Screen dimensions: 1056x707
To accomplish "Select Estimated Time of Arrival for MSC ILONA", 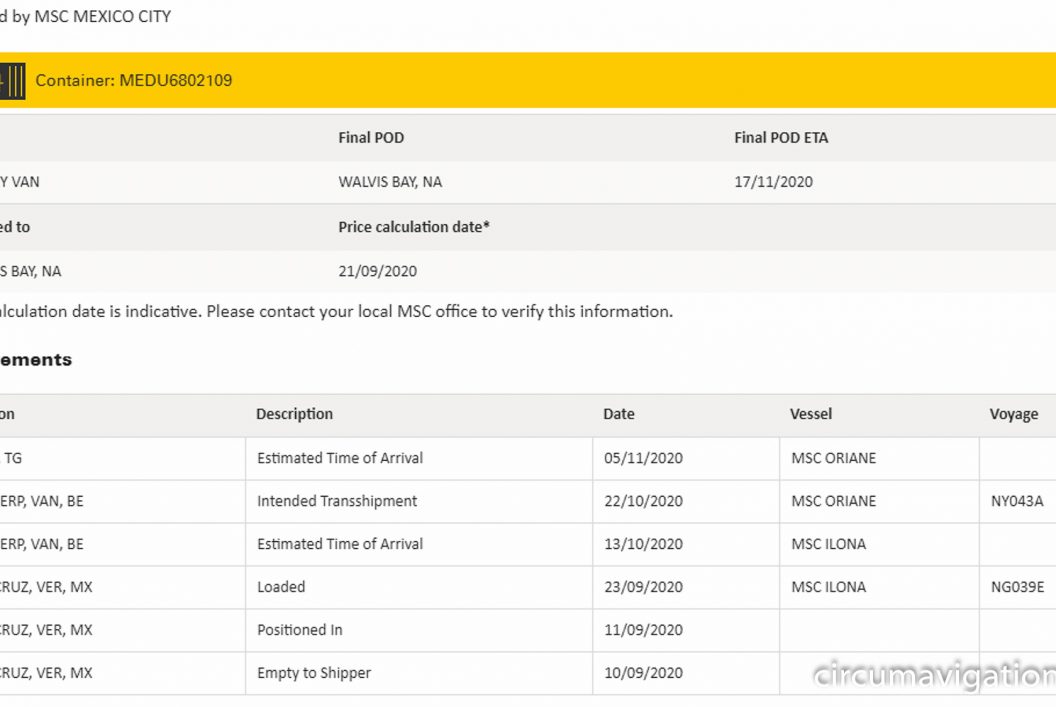I will 340,544.
